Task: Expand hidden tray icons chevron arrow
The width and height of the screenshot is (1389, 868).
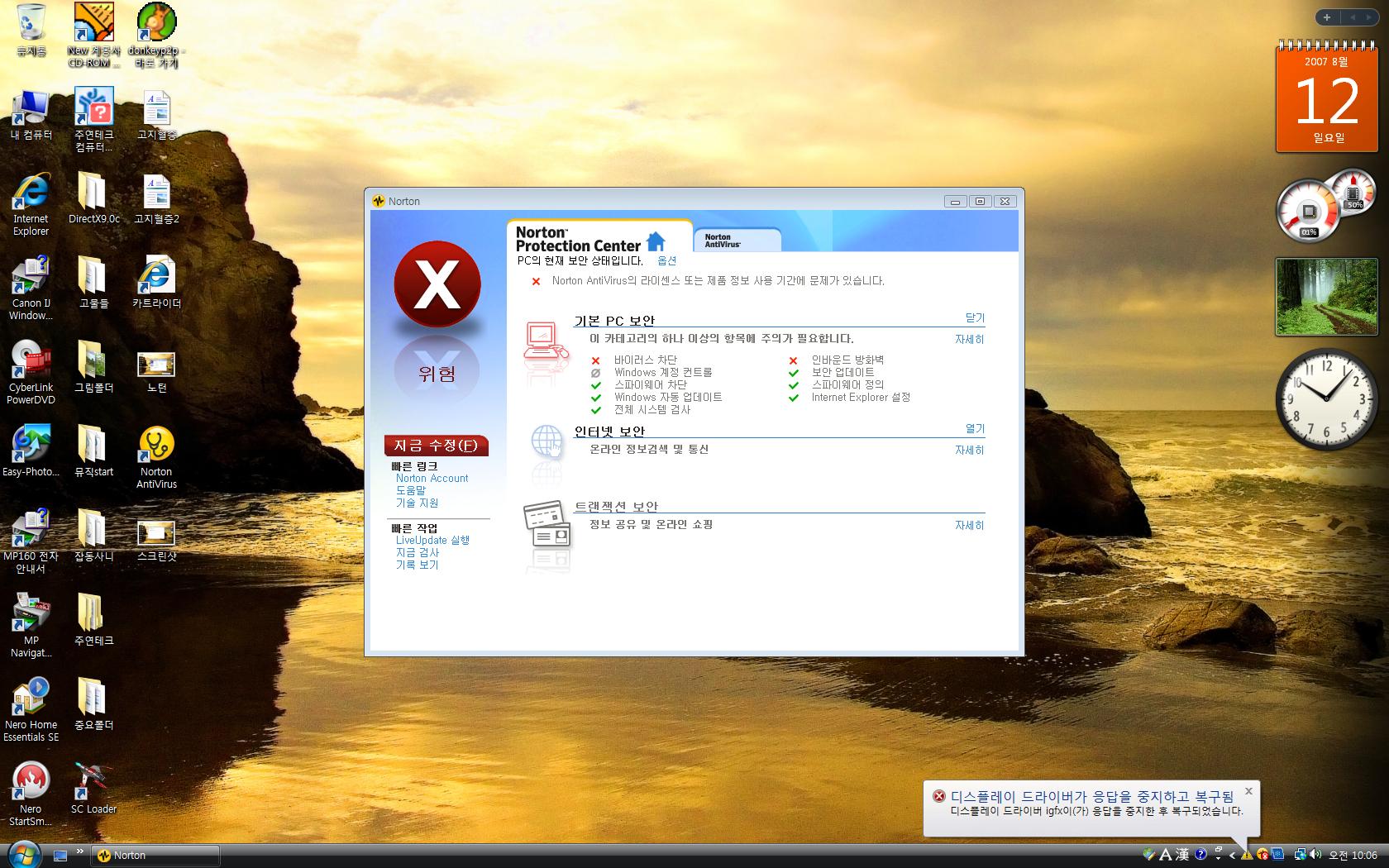Action: (1233, 856)
